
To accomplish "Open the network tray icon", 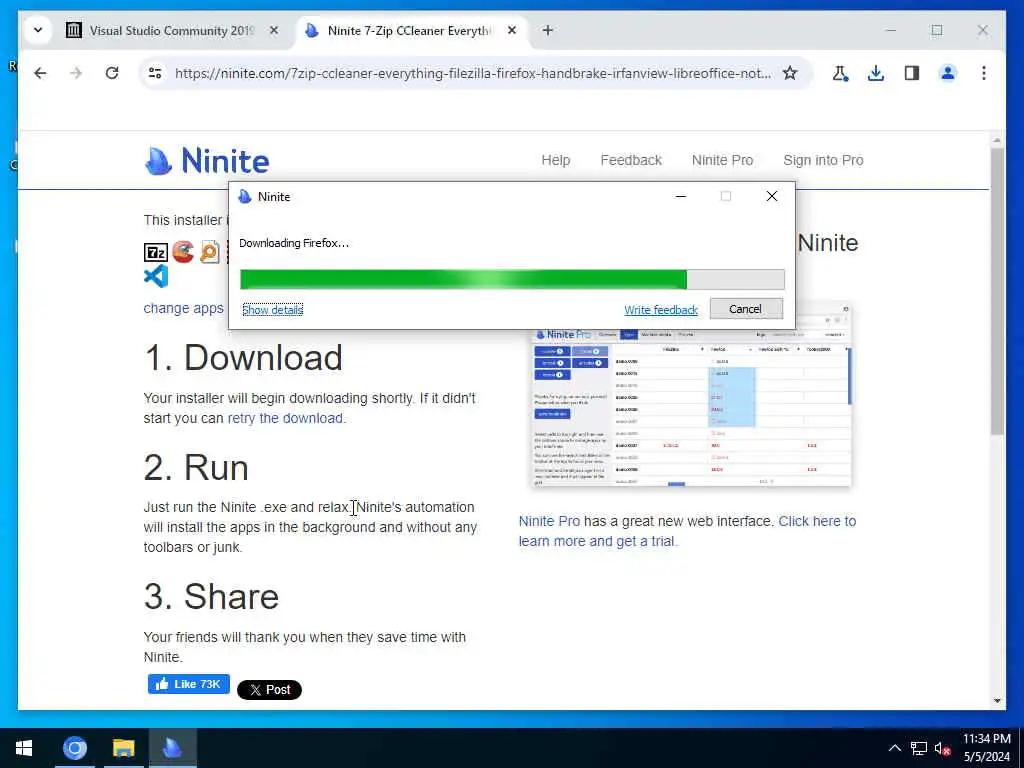I will 919,748.
